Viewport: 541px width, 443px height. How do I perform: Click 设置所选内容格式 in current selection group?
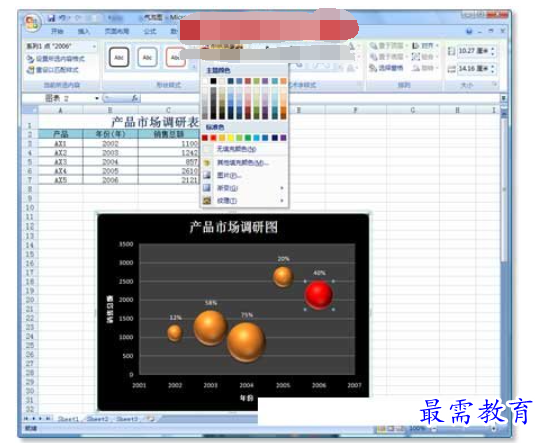[x=56, y=59]
